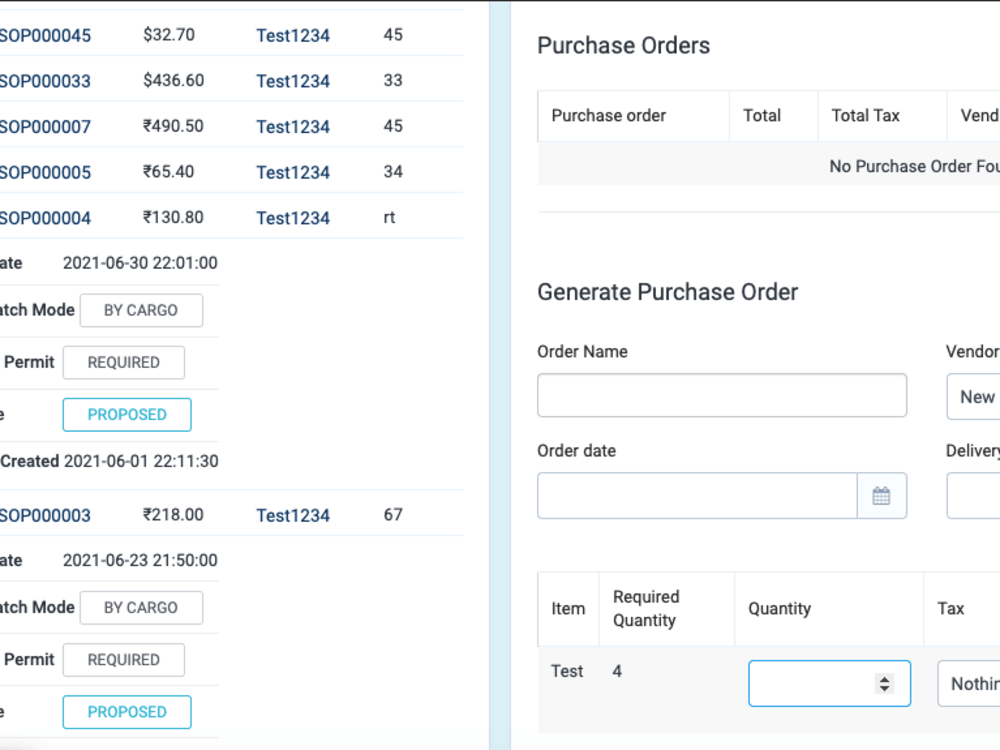Image resolution: width=1000 pixels, height=750 pixels.
Task: Open sales order SOP000004 link
Action: [x=45, y=218]
